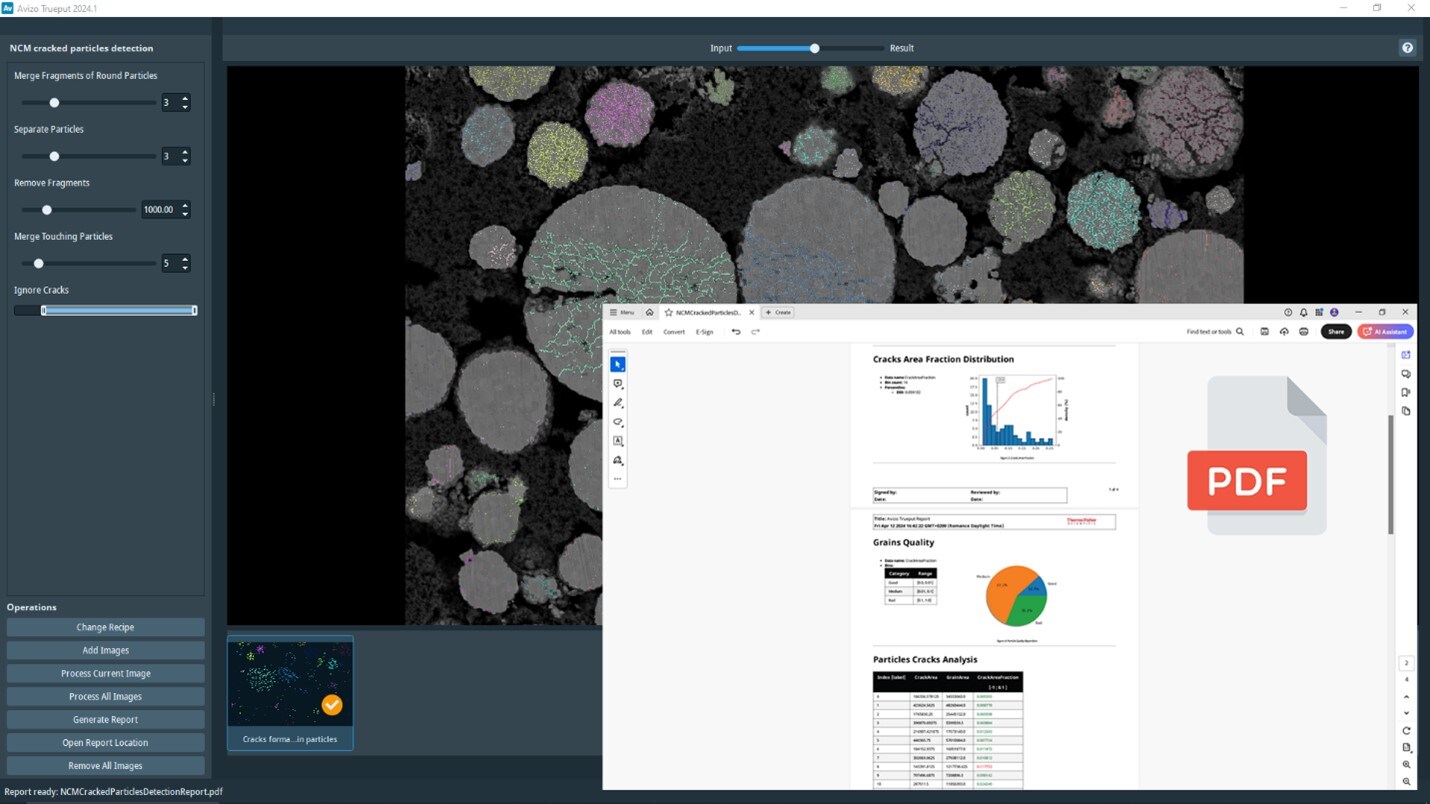
Task: Open the print icon in Acrobat toolbar
Action: [1304, 331]
